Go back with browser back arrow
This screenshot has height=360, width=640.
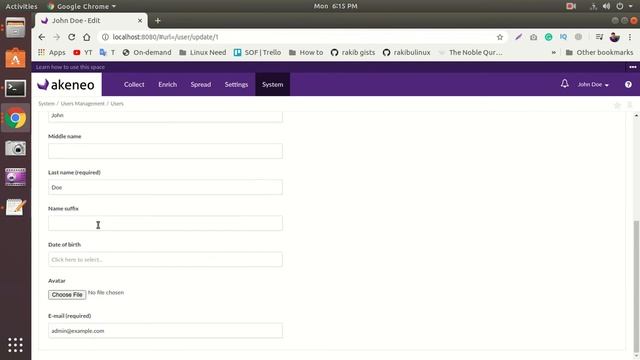pos(42,37)
